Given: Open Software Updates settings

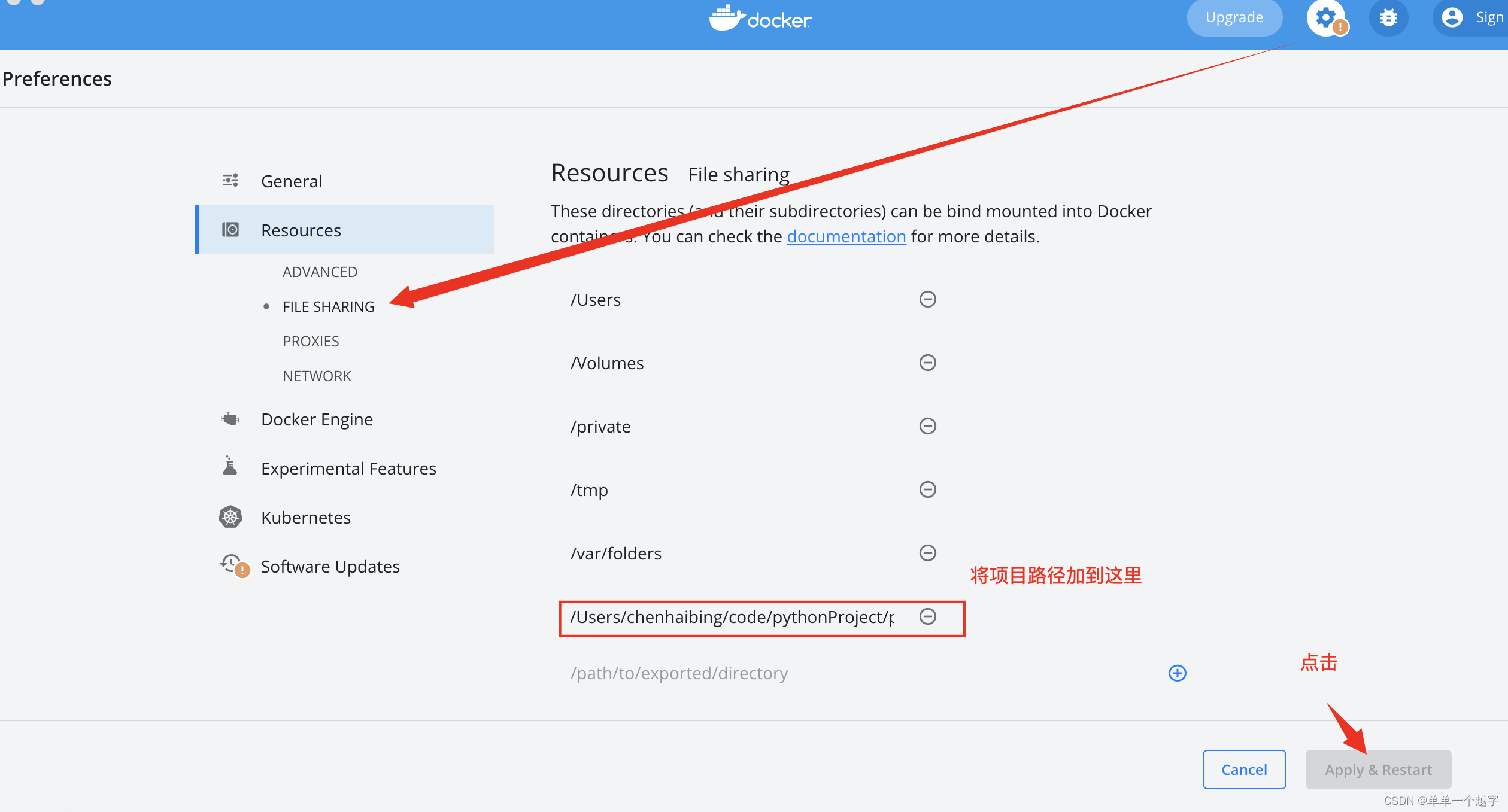Looking at the screenshot, I should click(x=345, y=567).
